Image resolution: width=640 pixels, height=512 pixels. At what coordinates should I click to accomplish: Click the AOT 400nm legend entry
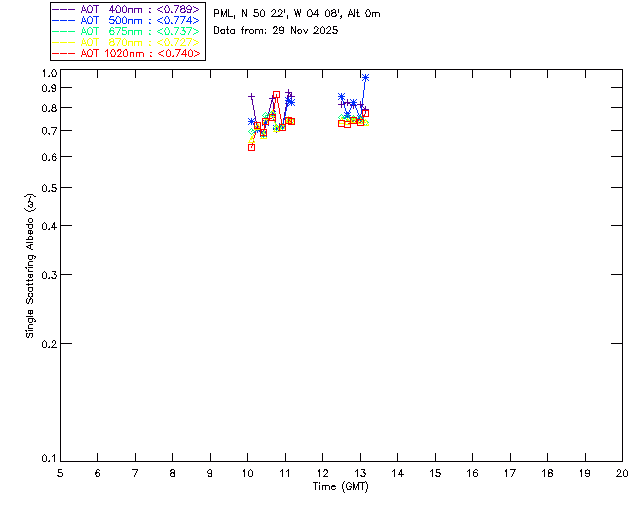coord(126,9)
